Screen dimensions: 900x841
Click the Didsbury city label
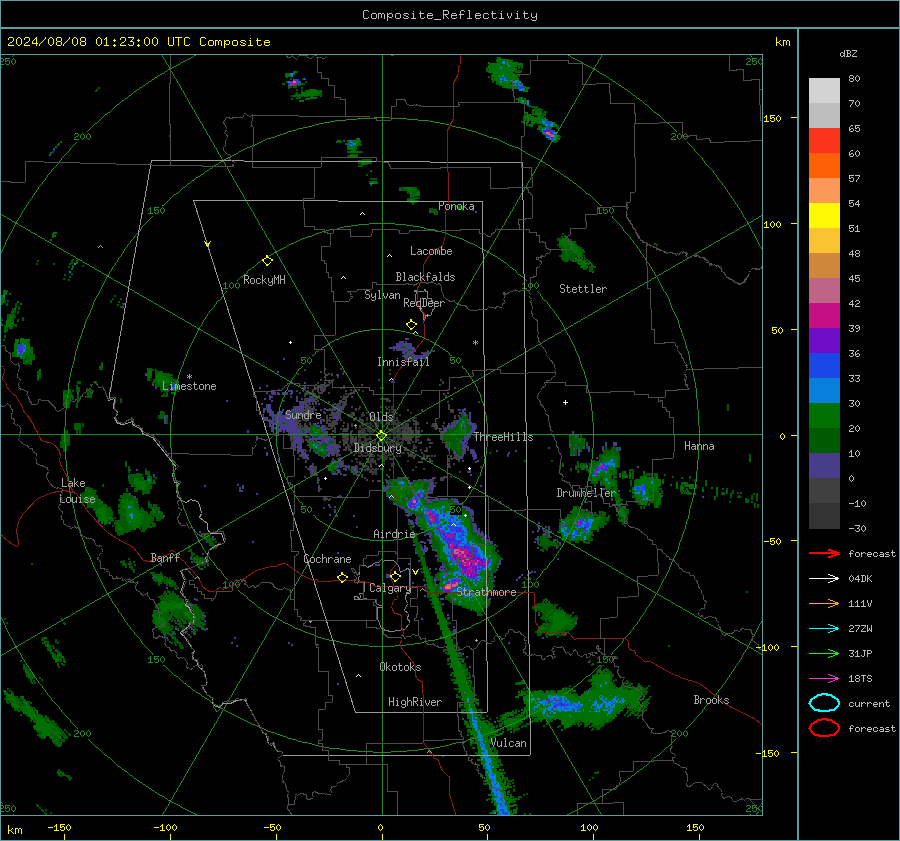378,448
